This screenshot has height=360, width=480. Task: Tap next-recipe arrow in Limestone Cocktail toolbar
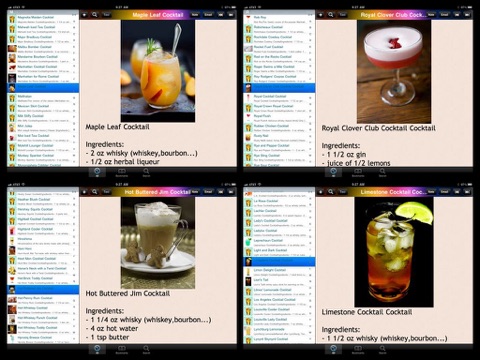467,192
